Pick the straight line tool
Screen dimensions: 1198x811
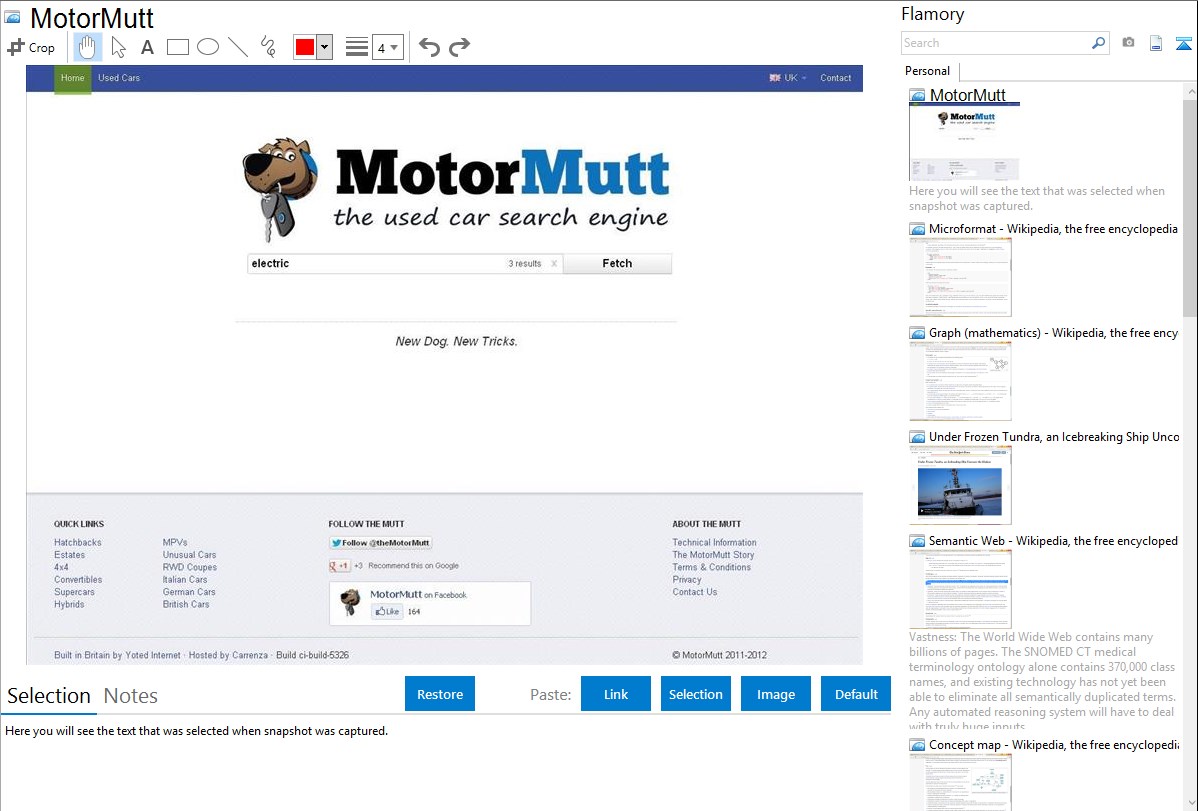(238, 47)
